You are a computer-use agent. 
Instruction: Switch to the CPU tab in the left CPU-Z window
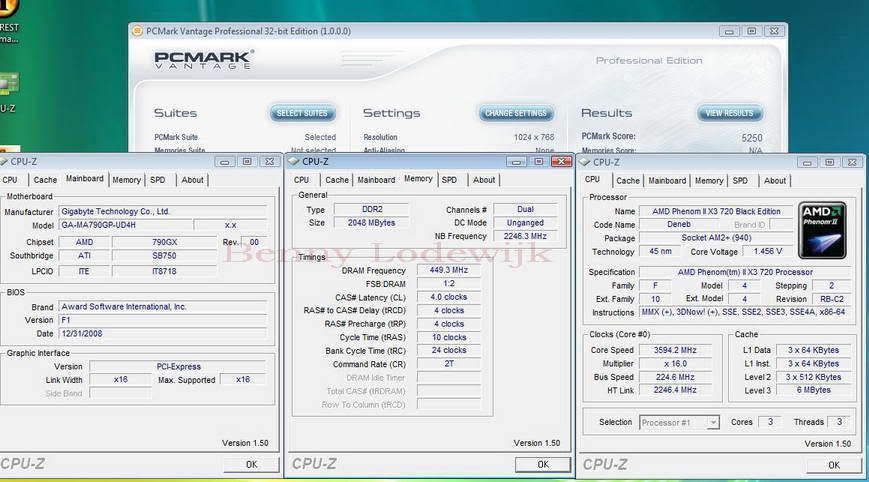[10, 180]
